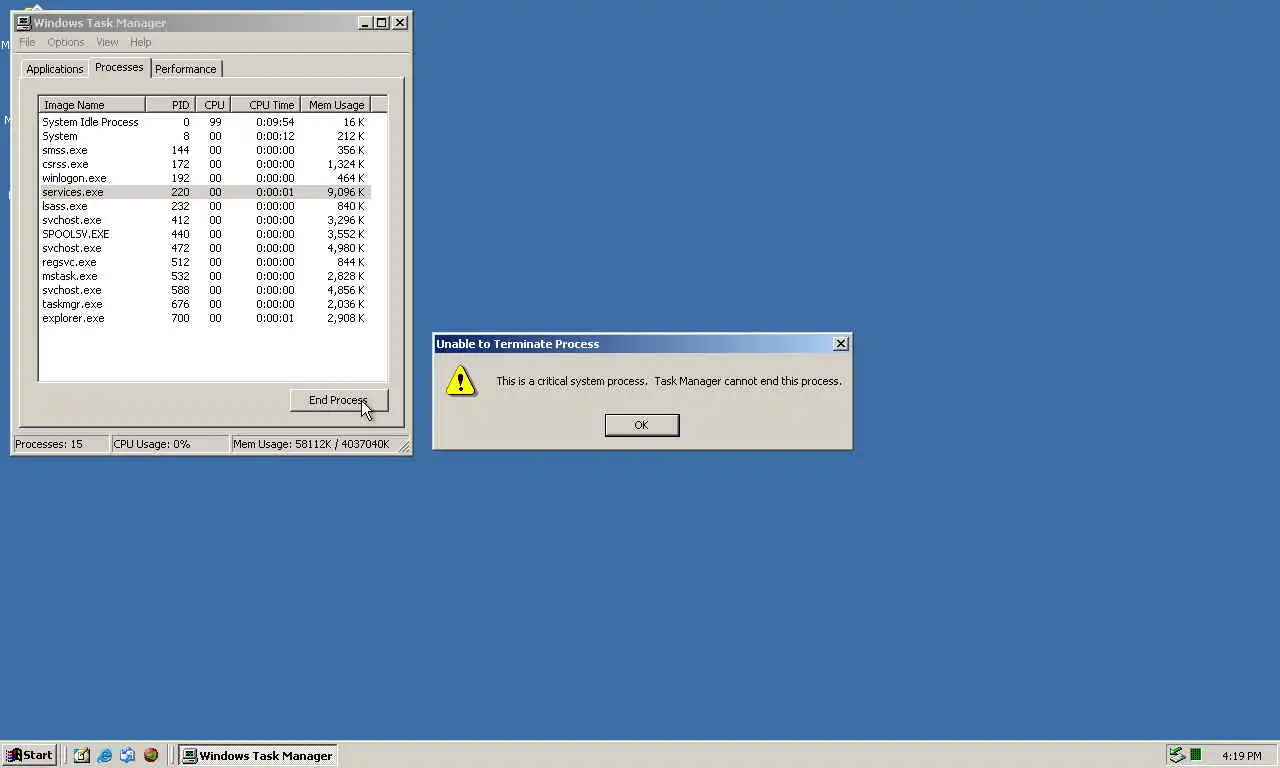Select the System Idle Process row
The width and height of the screenshot is (1280, 768).
coord(205,122)
